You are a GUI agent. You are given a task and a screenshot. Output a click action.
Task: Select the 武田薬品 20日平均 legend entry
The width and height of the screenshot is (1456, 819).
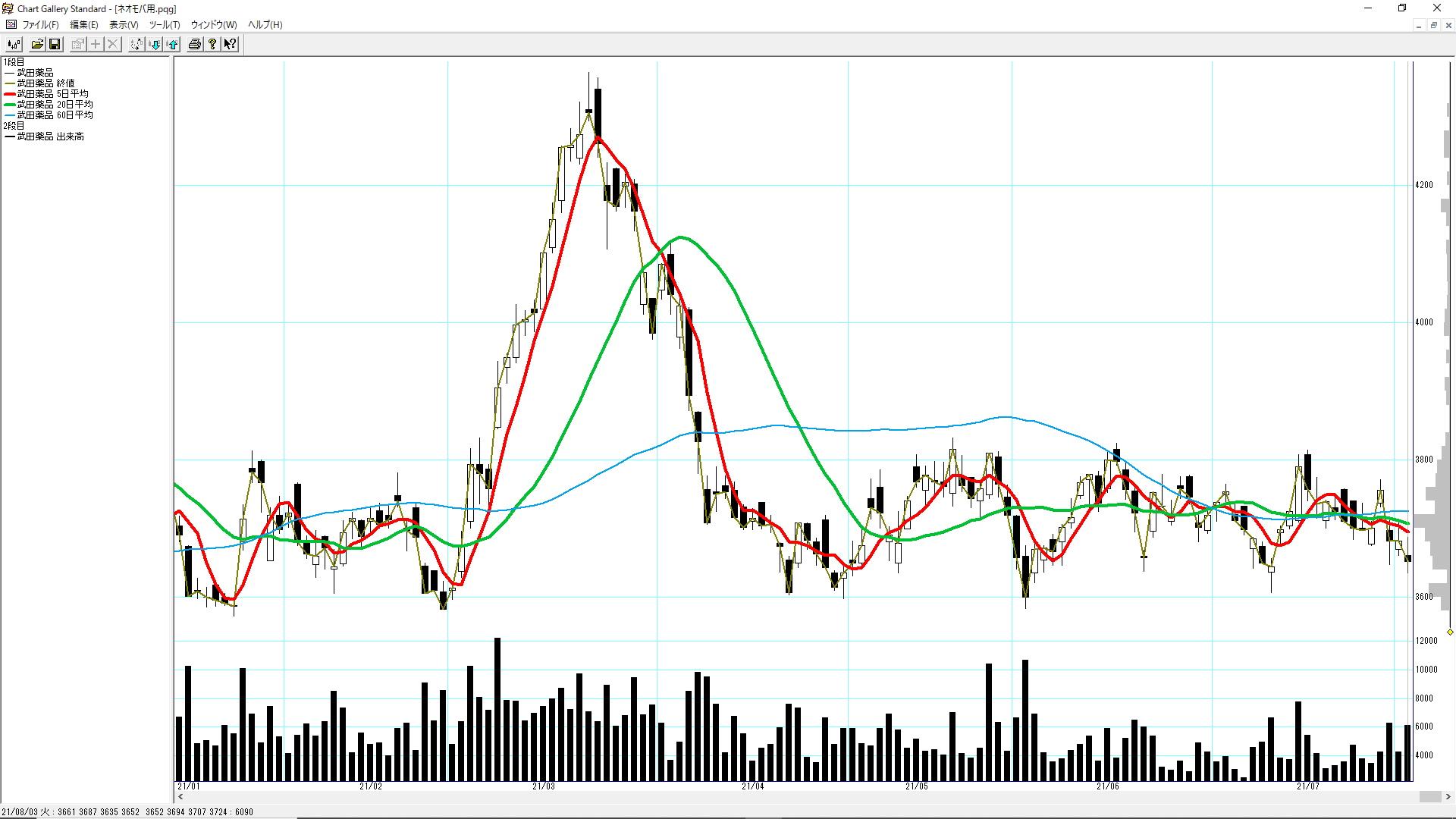(x=55, y=105)
